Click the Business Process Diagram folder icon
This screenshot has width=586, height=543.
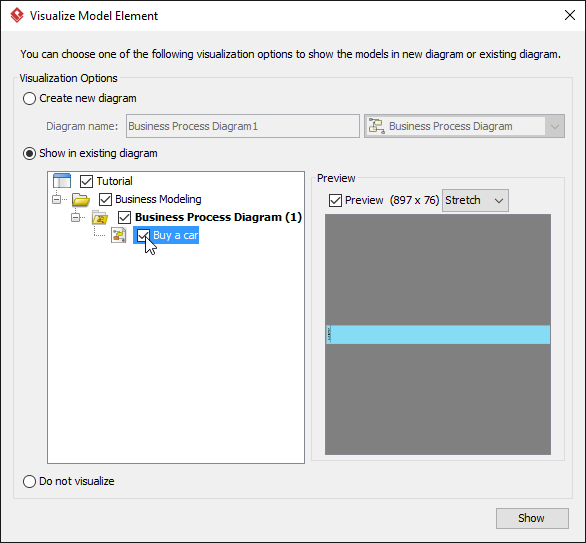[x=100, y=217]
